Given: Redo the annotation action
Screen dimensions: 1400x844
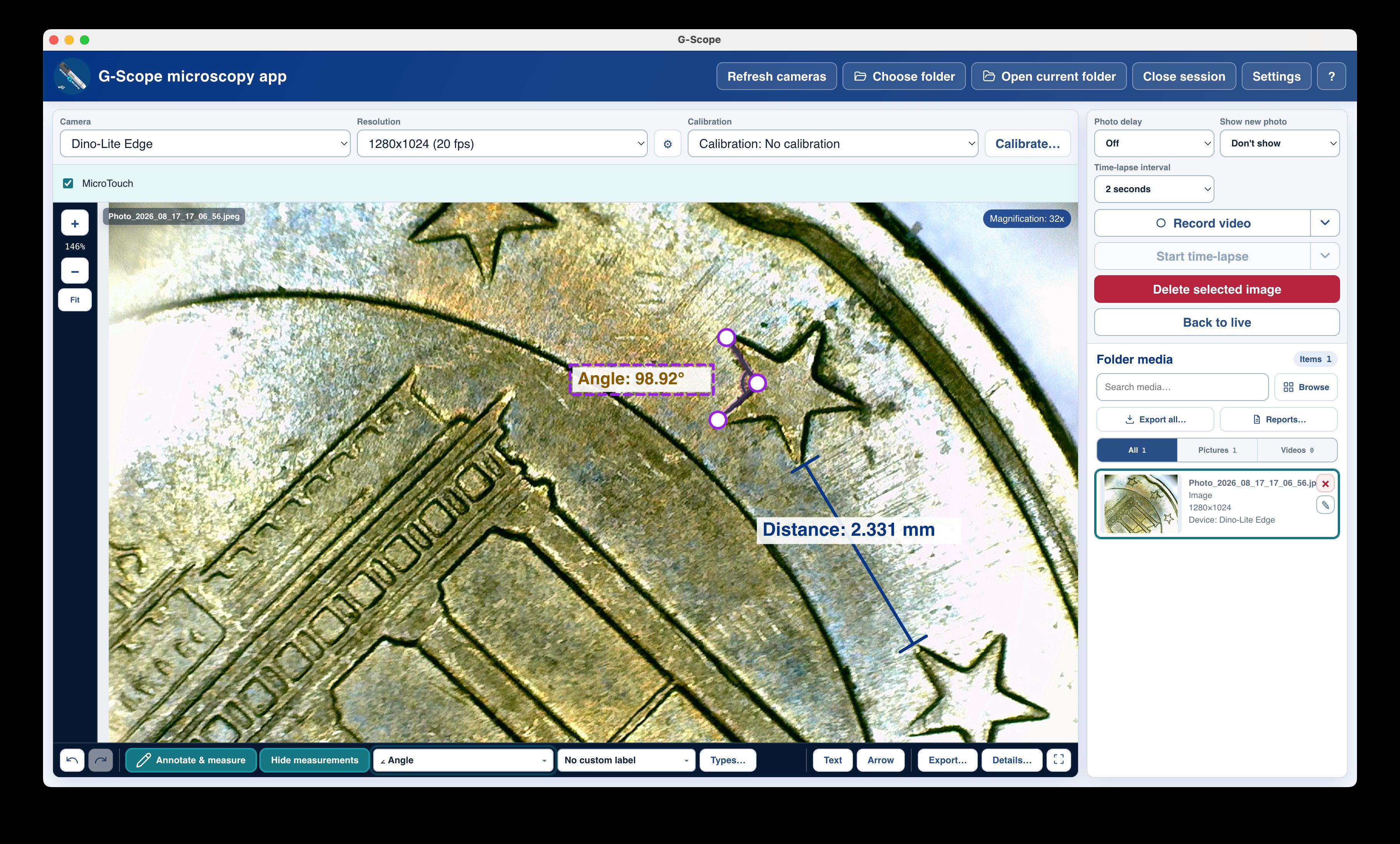Looking at the screenshot, I should 101,760.
